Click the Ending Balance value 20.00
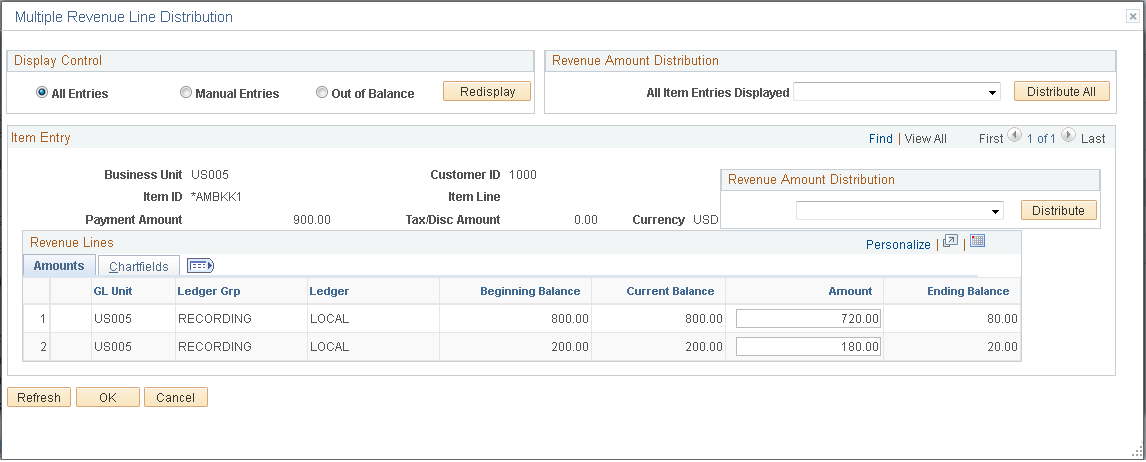Screen dimensions: 1146x462 [x=1002, y=346]
